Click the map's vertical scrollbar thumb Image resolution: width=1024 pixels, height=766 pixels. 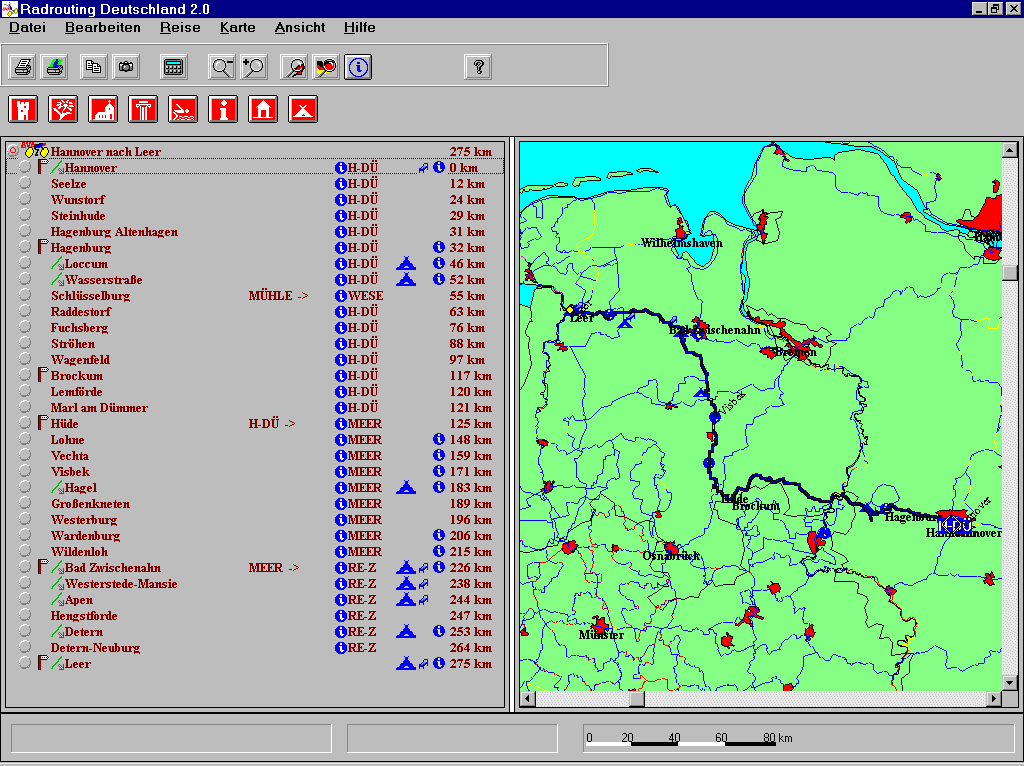[1010, 272]
